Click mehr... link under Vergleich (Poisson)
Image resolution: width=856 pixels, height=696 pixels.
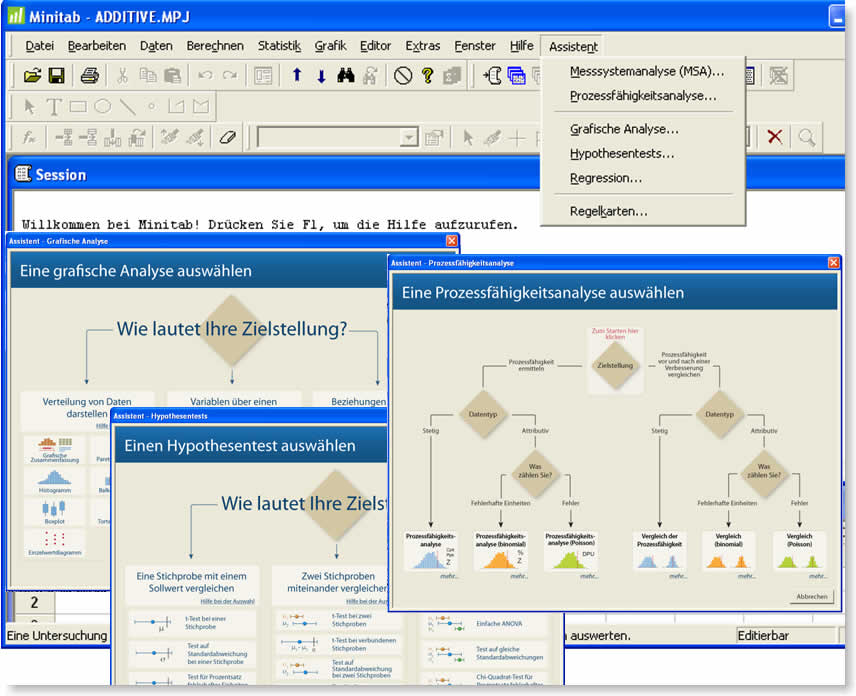[817, 576]
